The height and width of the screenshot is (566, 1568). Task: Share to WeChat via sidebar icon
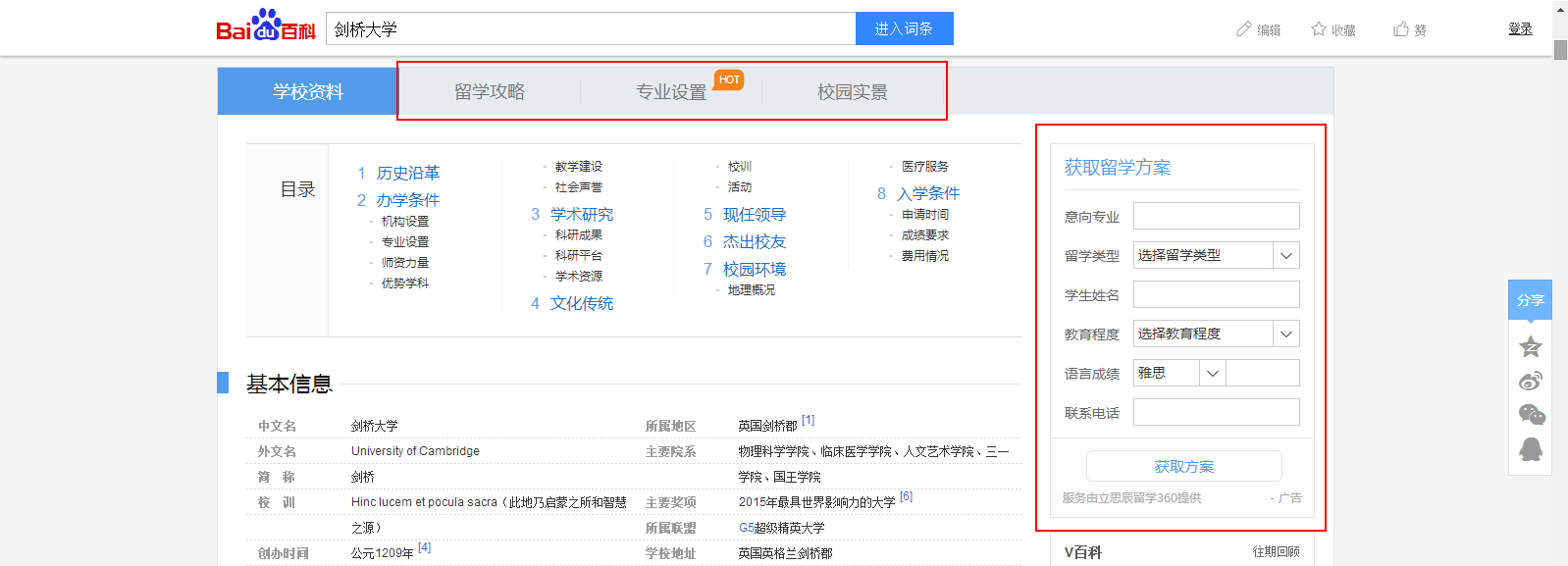[1531, 415]
